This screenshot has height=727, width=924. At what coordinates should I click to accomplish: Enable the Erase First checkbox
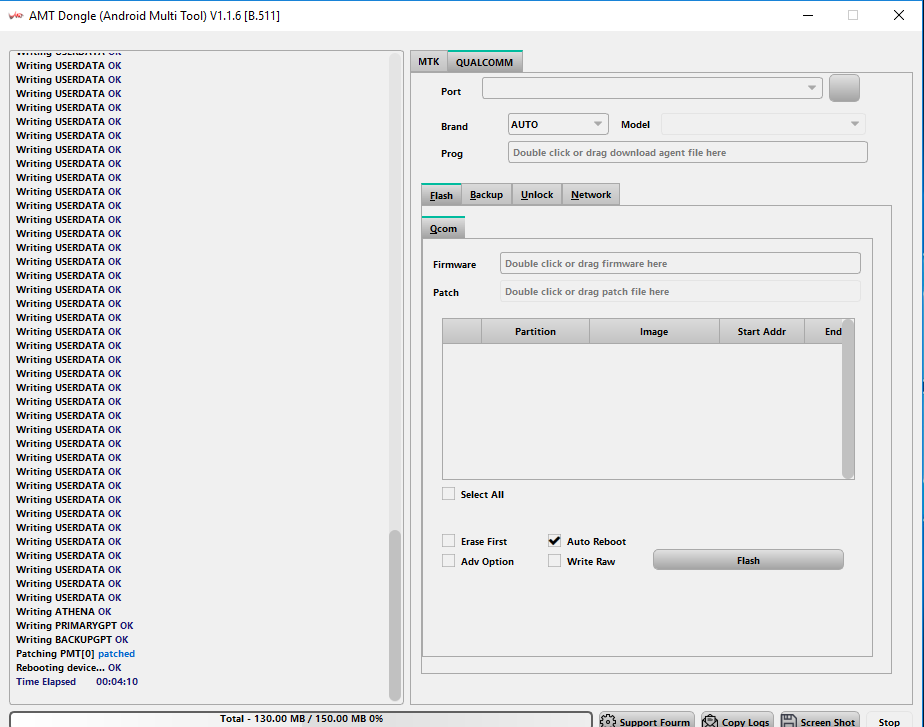(449, 541)
